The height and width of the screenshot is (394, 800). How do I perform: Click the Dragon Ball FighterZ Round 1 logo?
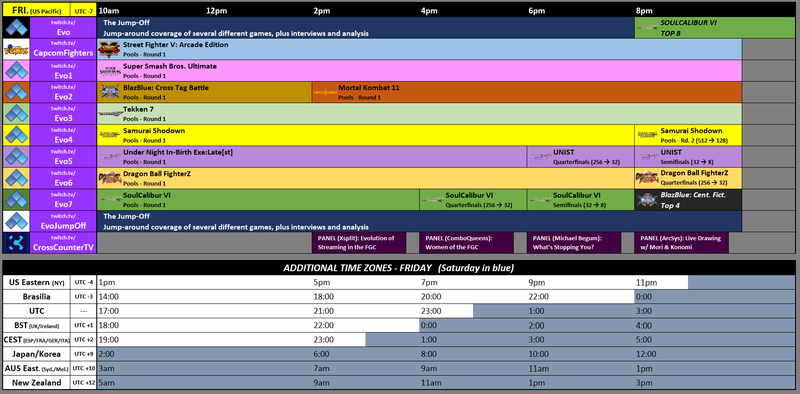(x=109, y=178)
